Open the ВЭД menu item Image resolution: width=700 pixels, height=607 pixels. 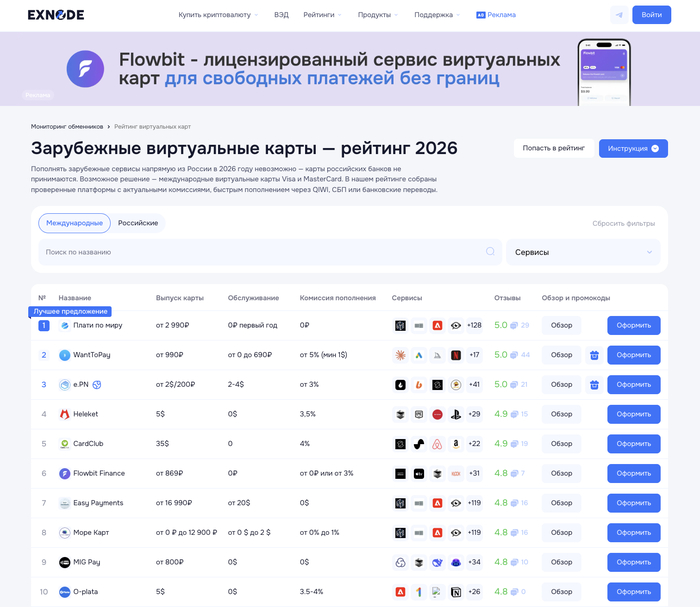coord(281,15)
